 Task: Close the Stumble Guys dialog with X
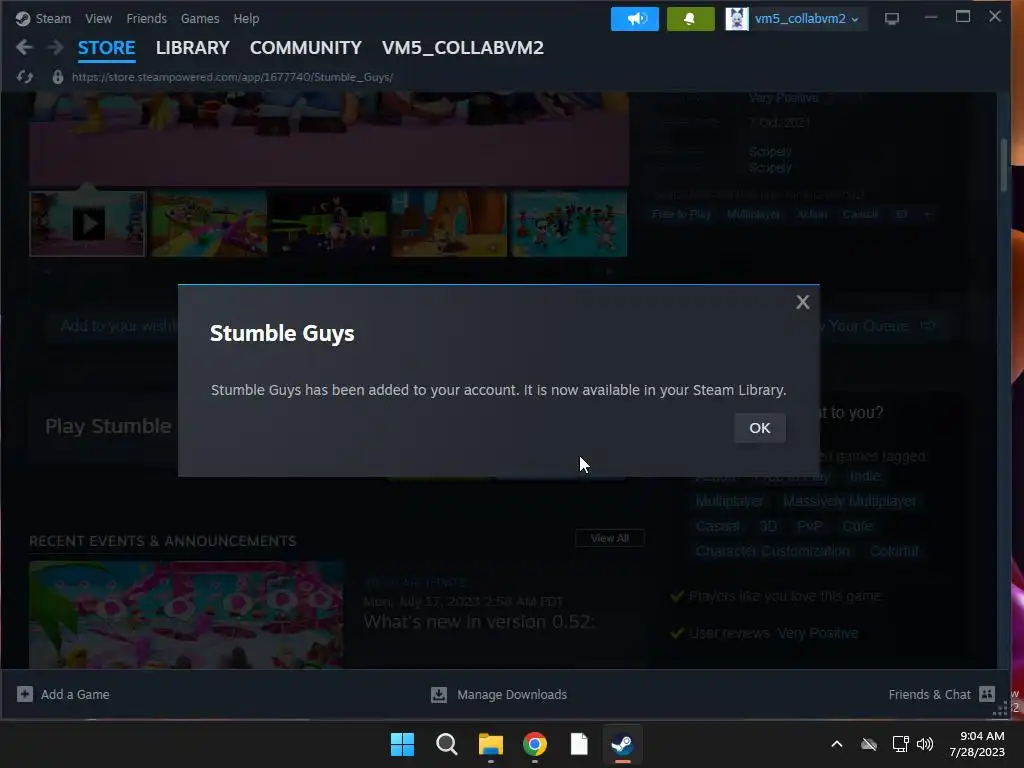(803, 302)
